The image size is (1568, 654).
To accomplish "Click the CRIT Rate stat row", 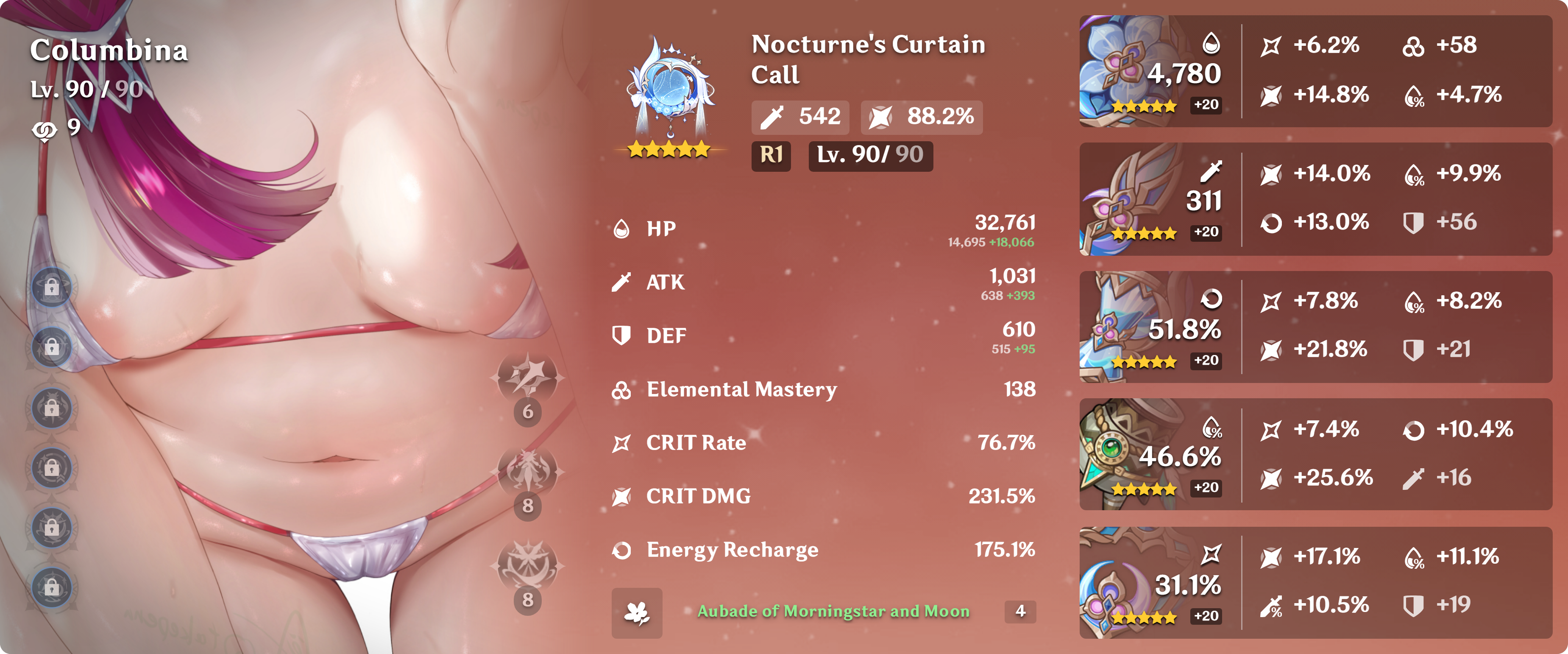I will click(824, 443).
